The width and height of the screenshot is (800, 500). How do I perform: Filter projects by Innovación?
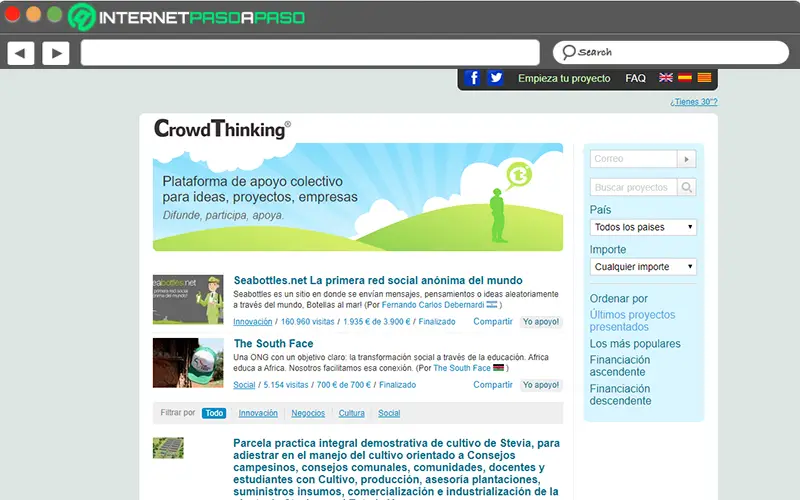[x=258, y=413]
